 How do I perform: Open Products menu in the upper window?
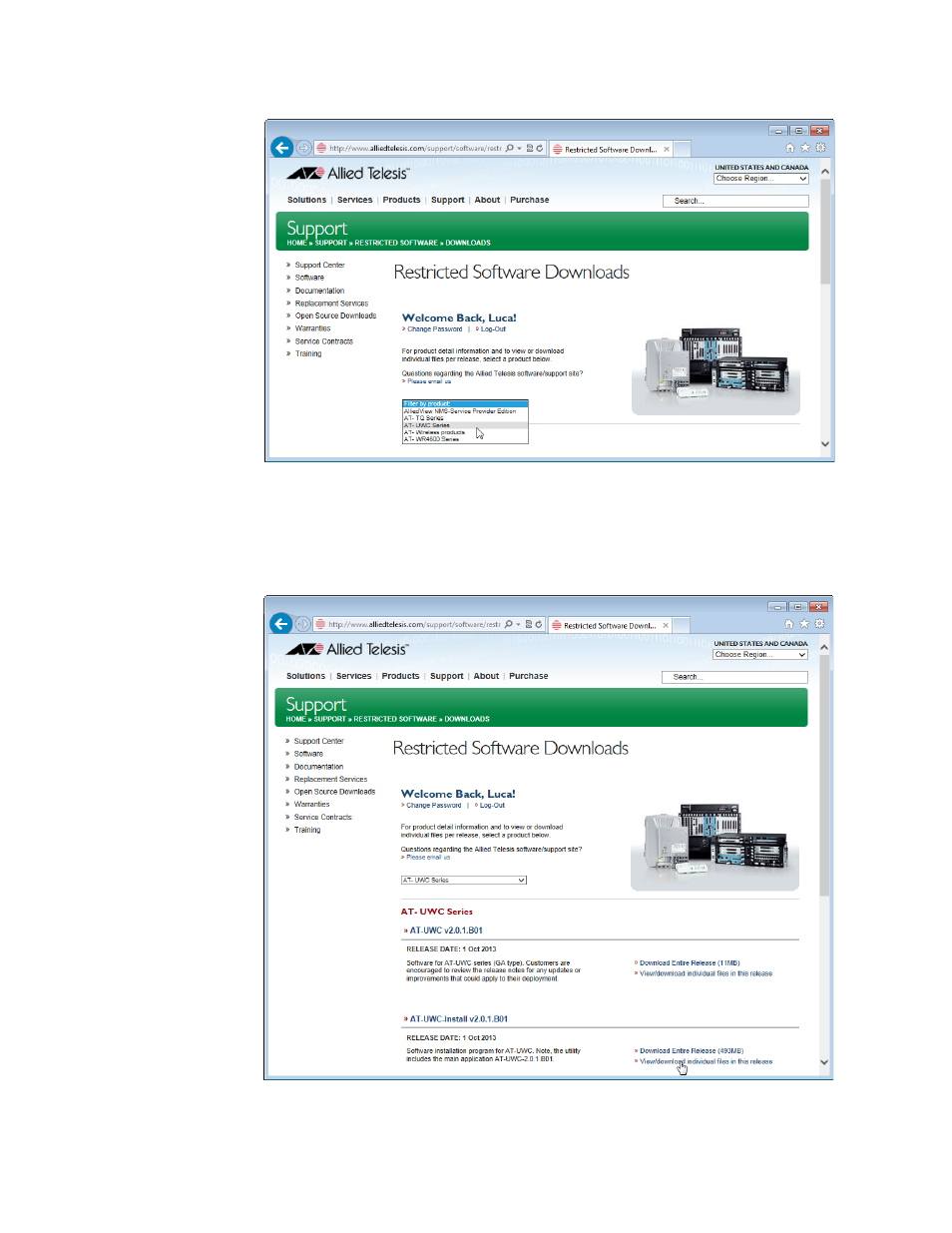coord(401,200)
